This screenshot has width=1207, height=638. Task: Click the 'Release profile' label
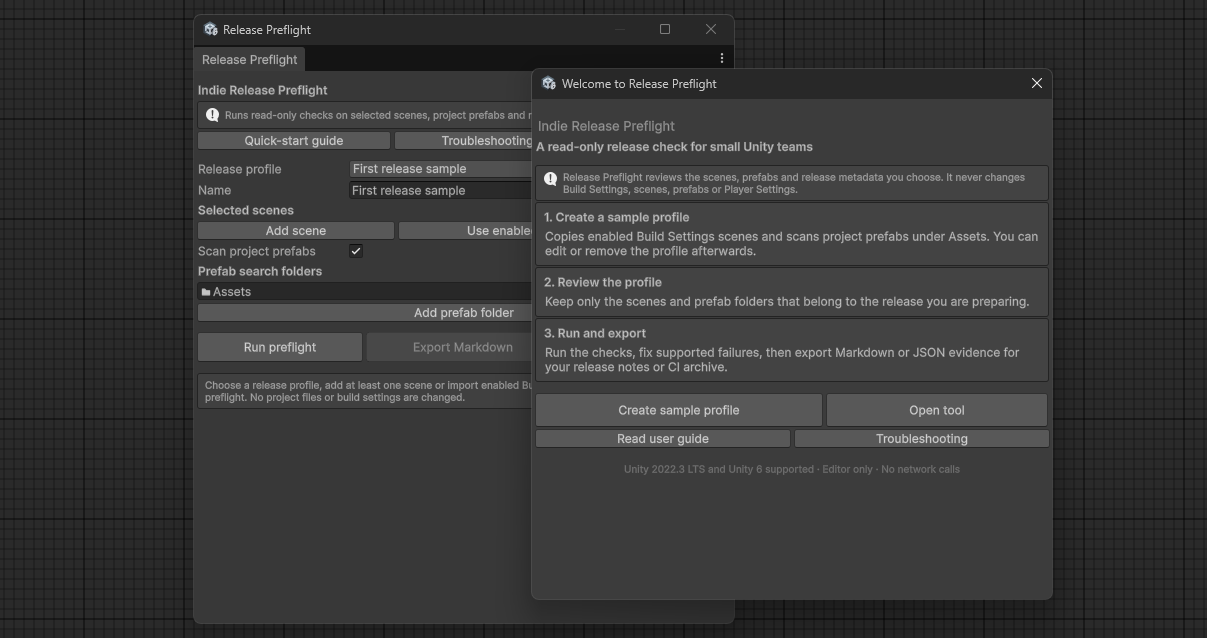coord(240,169)
